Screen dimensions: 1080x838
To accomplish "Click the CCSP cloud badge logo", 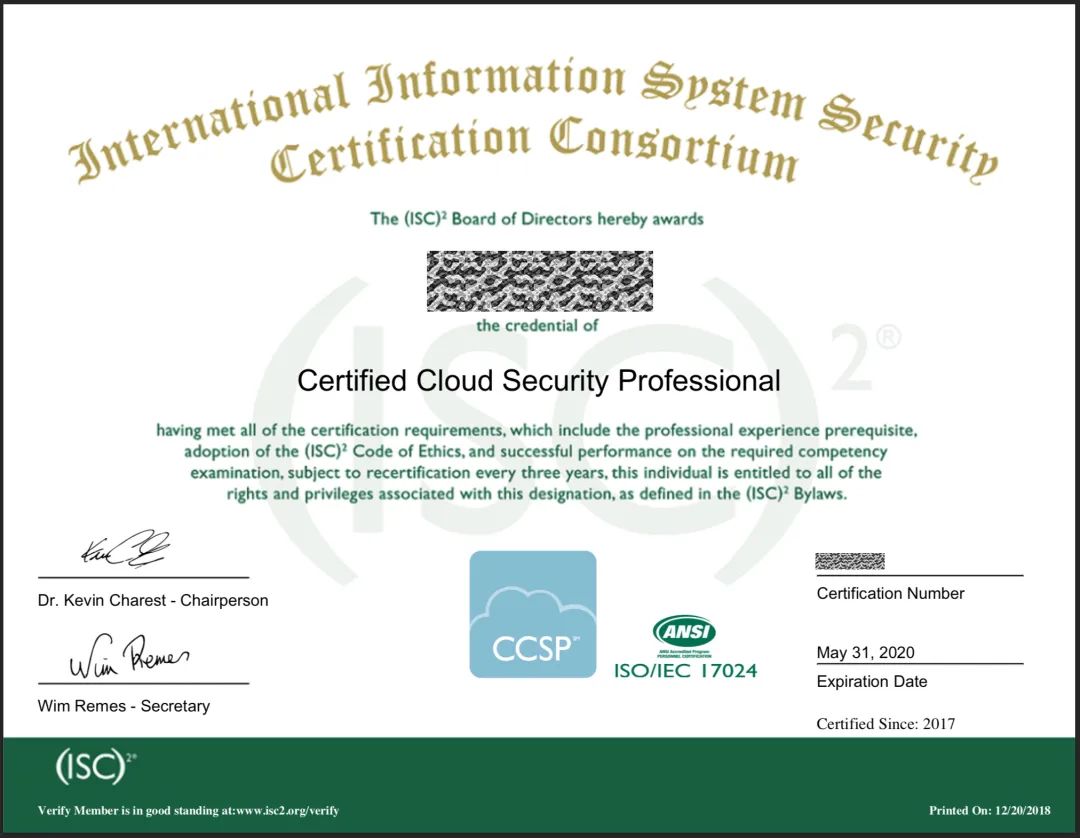I will point(532,614).
